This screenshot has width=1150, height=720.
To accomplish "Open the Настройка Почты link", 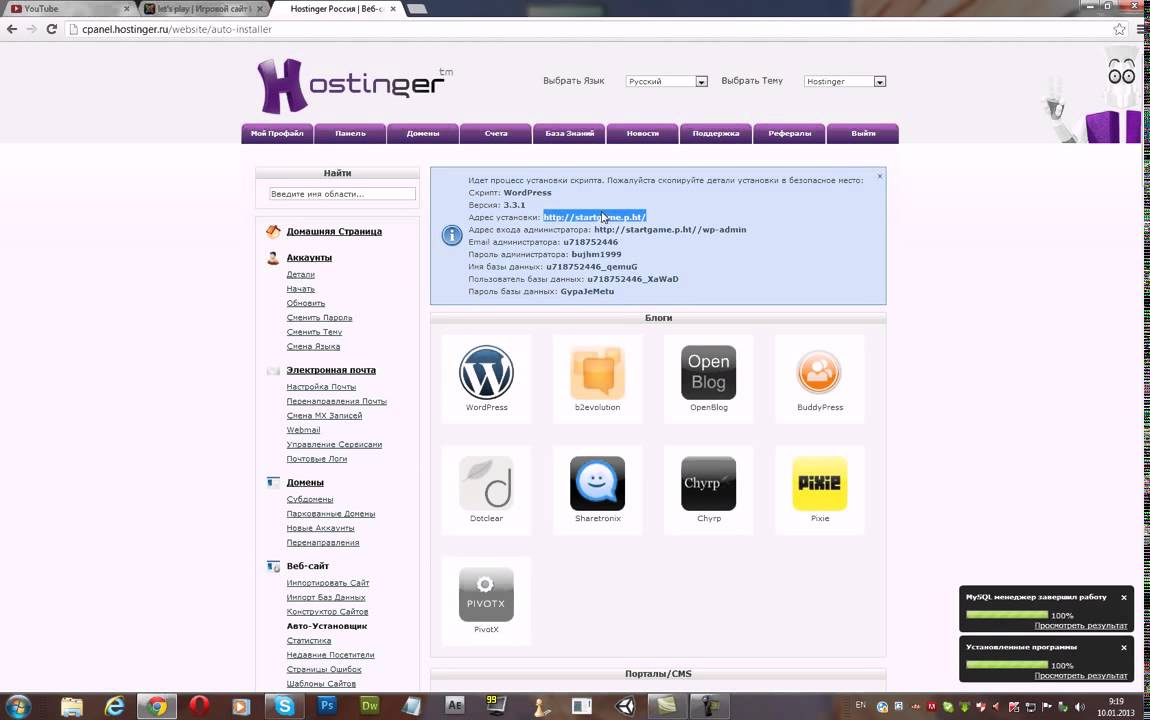I will (x=321, y=386).
